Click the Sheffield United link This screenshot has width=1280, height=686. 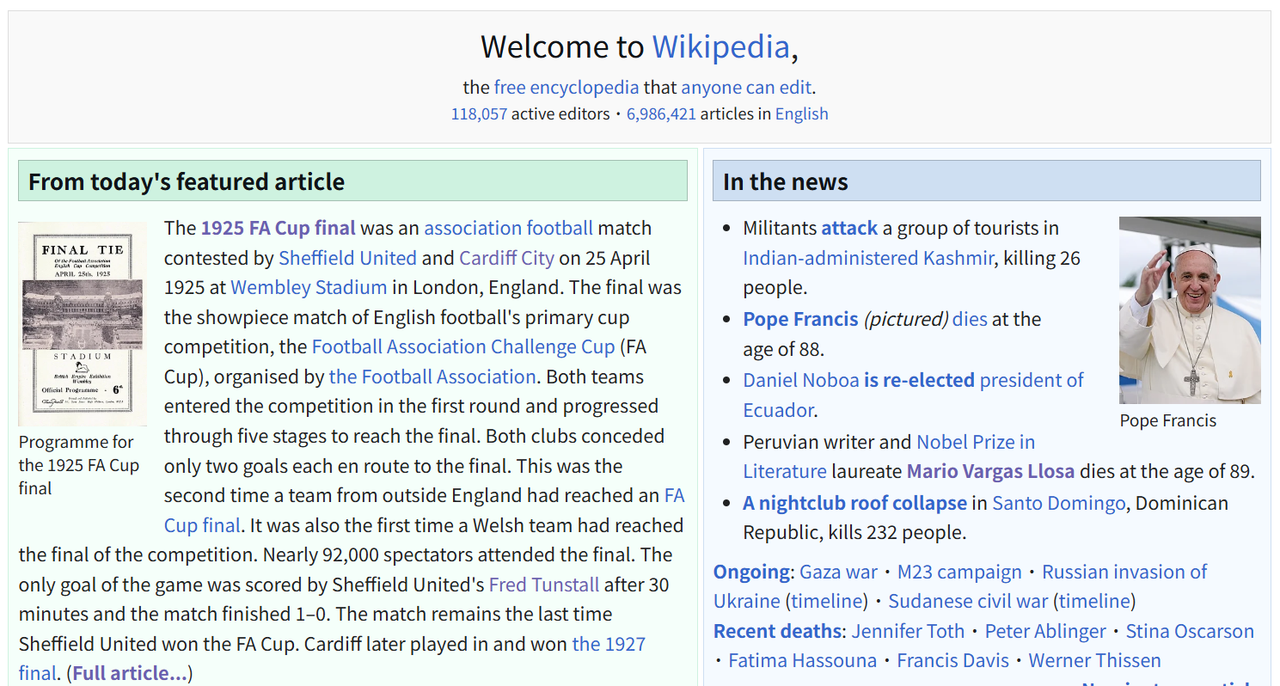(x=348, y=258)
